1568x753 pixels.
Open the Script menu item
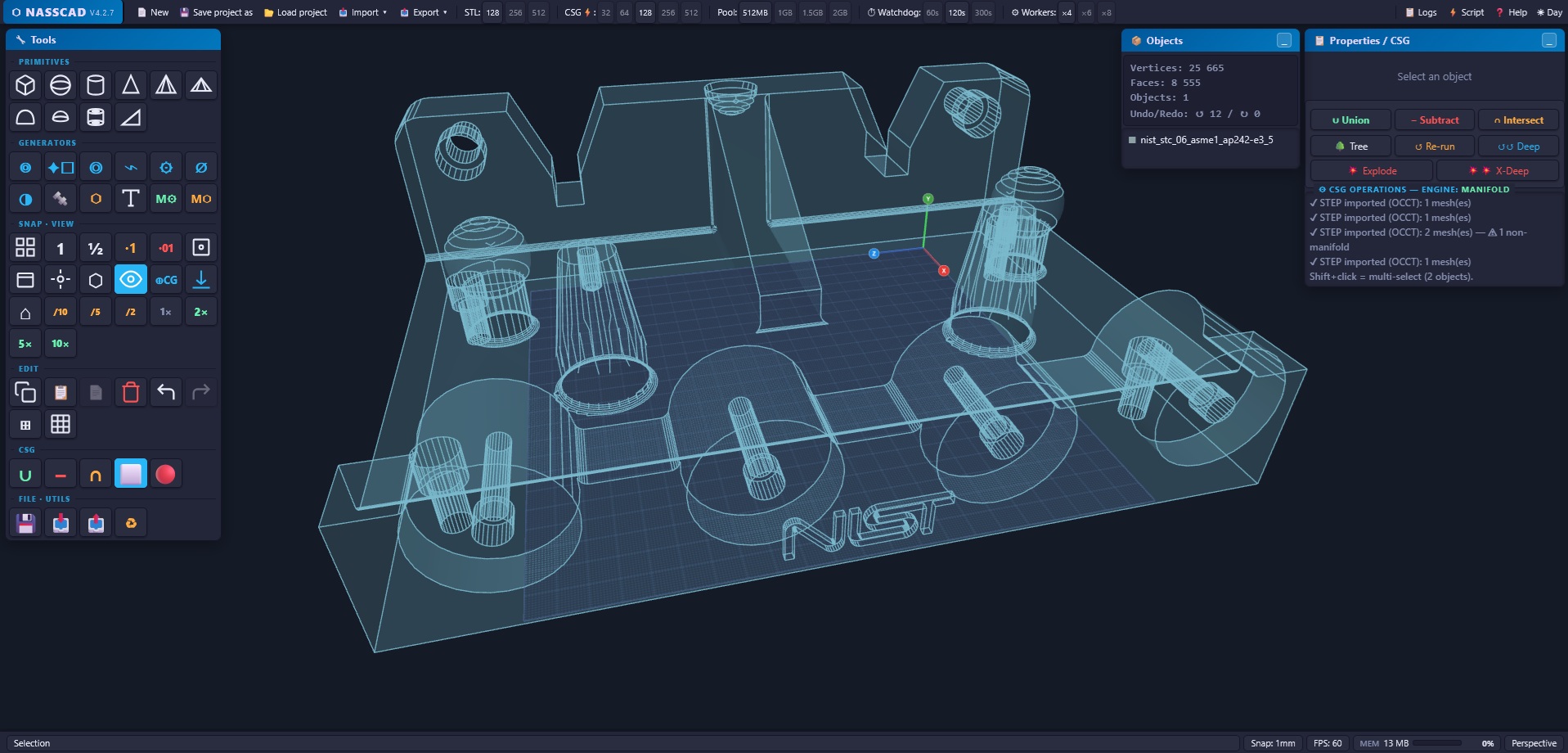click(1467, 12)
